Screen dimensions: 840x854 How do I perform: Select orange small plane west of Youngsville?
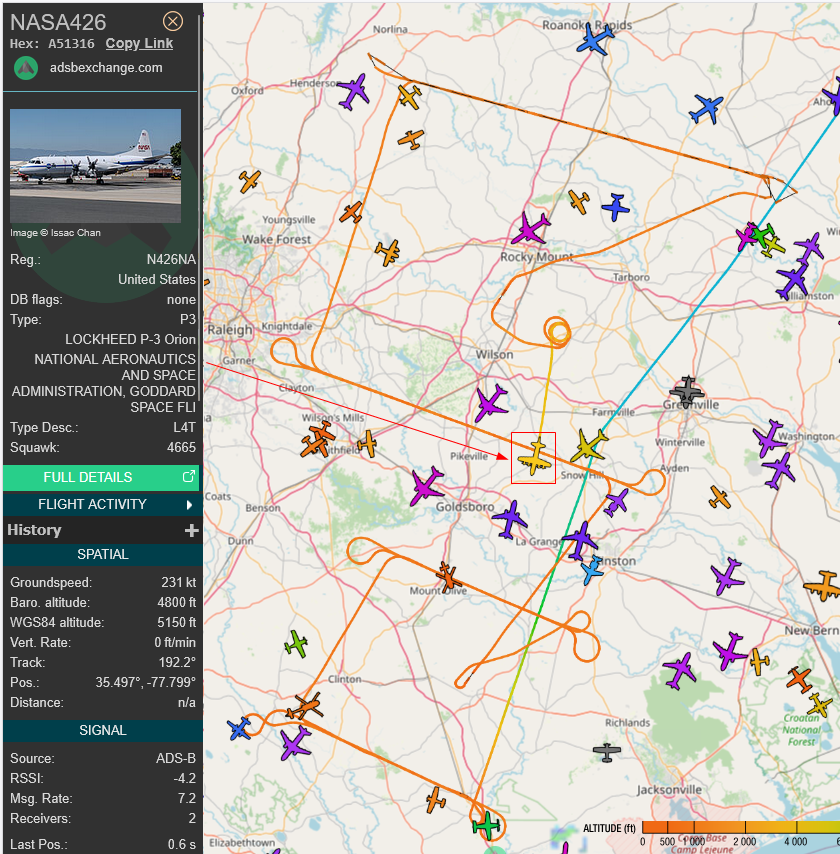[250, 181]
